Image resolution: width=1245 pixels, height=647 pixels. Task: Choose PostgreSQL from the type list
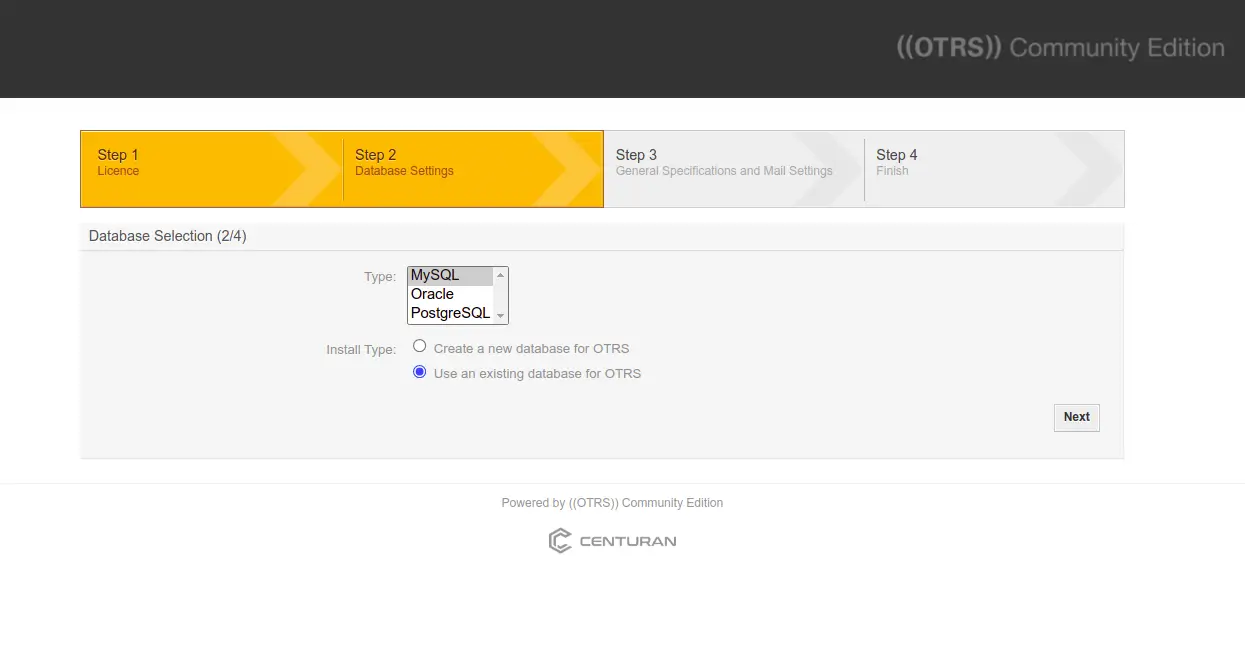click(x=450, y=313)
